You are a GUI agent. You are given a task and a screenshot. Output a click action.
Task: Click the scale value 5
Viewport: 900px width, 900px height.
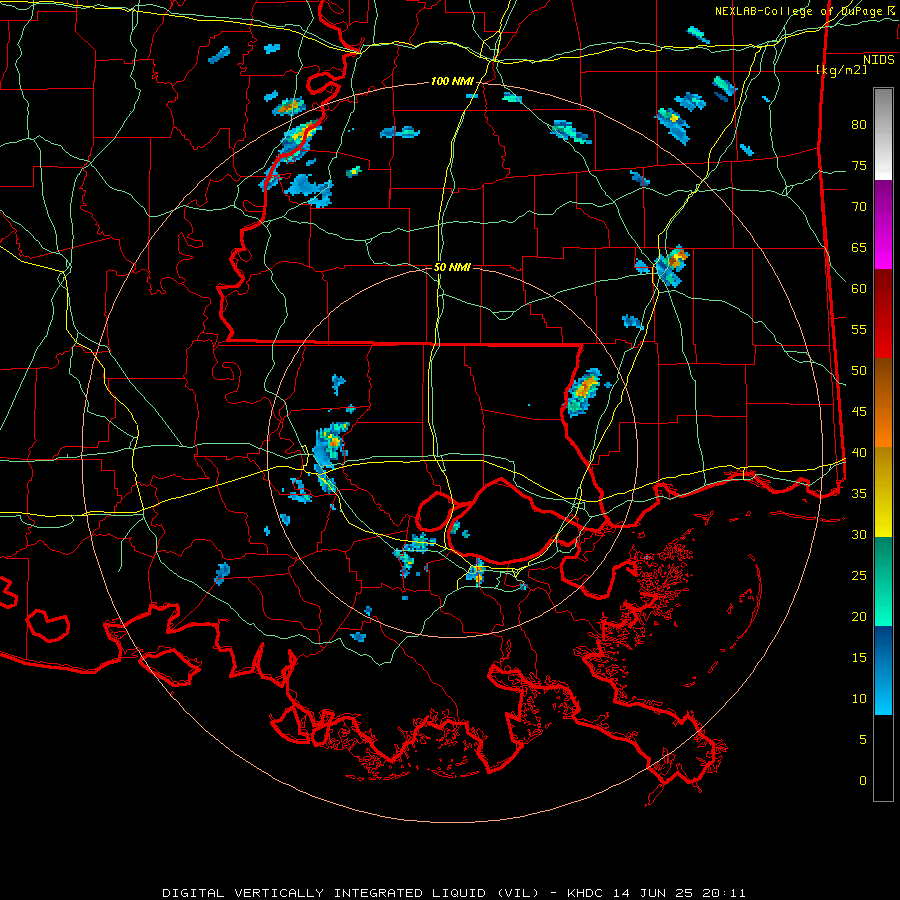tap(863, 740)
